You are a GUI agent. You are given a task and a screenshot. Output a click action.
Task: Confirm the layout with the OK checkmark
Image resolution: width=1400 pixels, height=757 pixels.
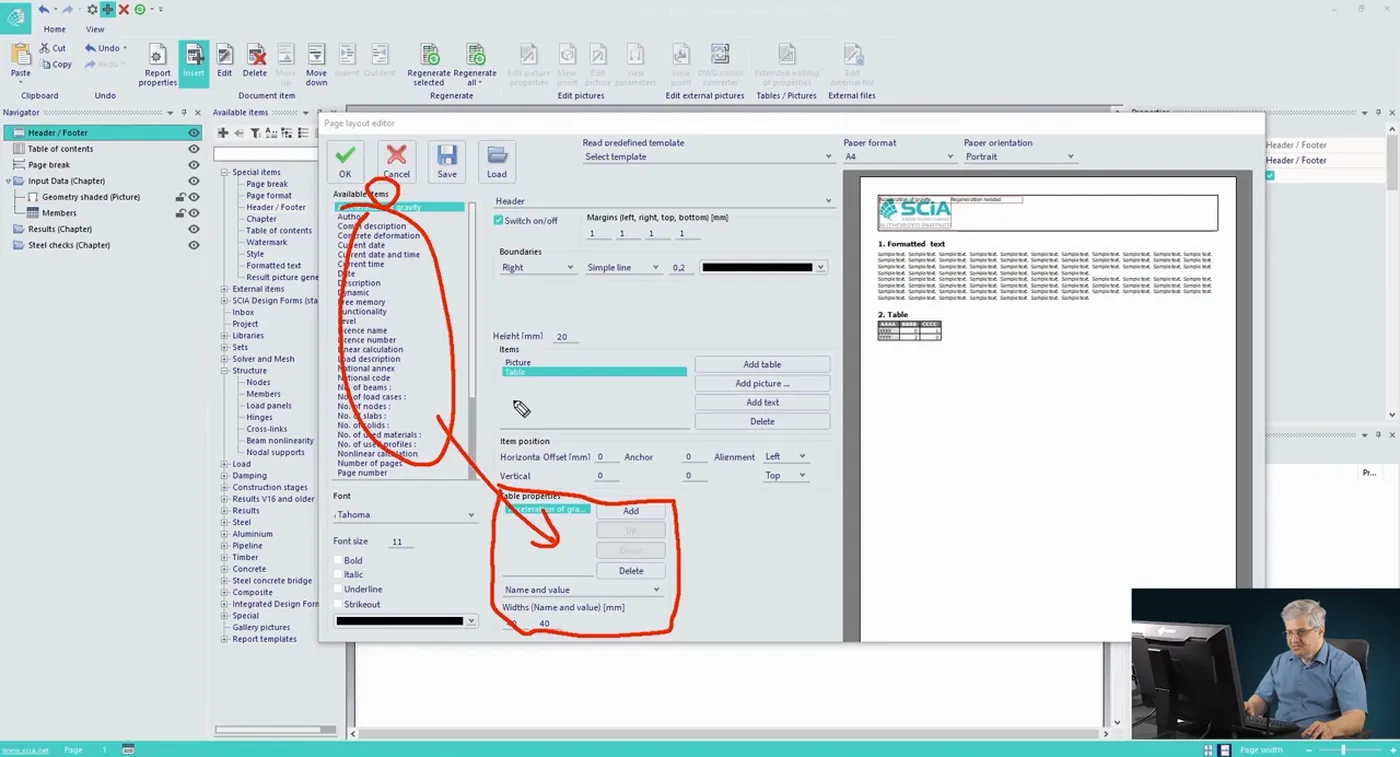click(x=345, y=161)
